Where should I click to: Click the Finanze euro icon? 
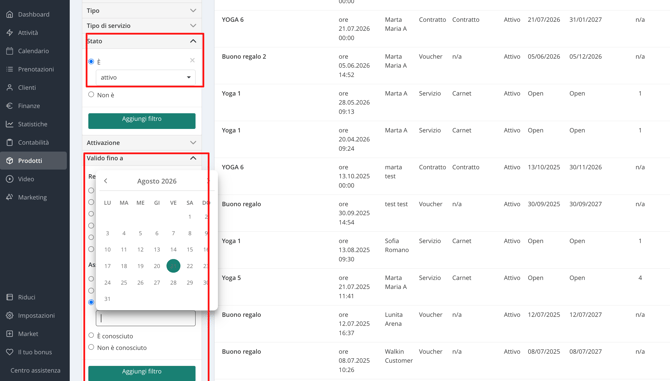click(x=9, y=106)
